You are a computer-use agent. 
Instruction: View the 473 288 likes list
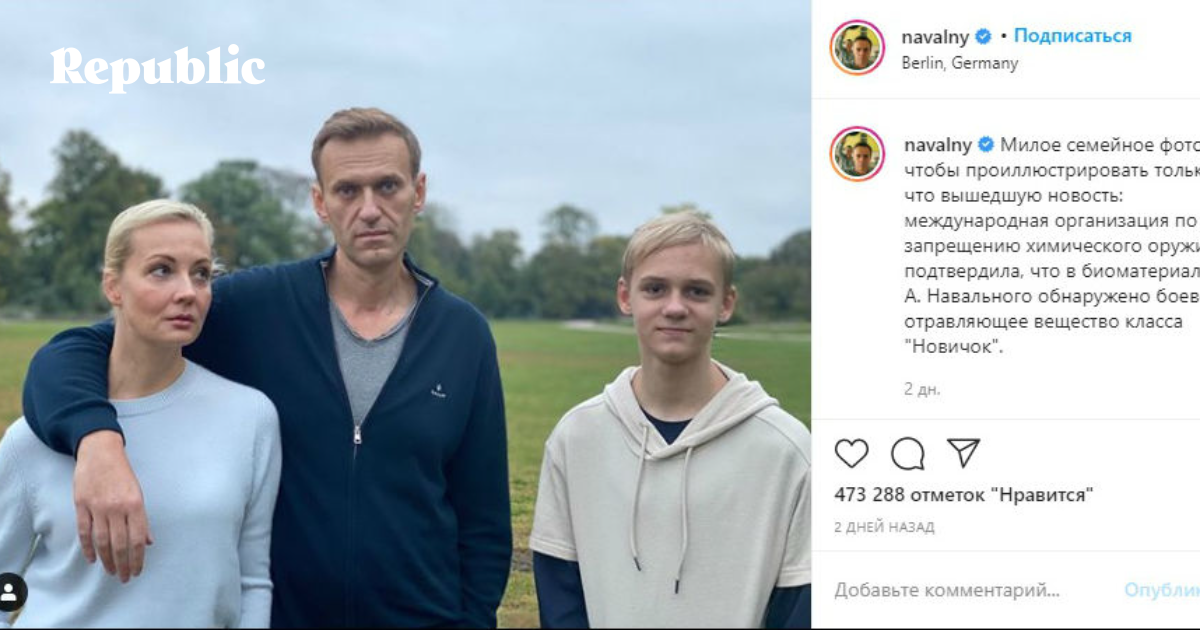pyautogui.click(x=963, y=494)
